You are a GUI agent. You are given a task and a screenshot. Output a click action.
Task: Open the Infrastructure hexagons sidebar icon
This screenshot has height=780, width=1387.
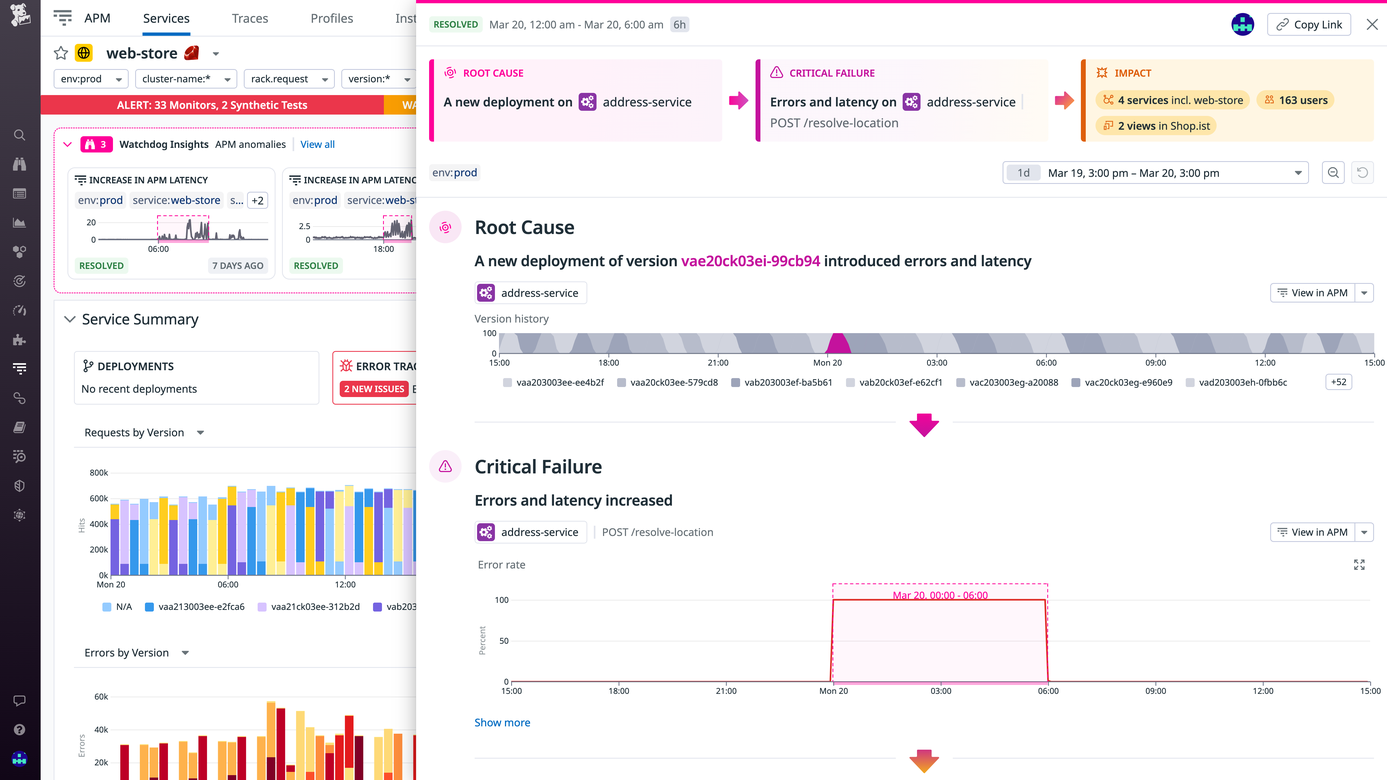(20, 252)
